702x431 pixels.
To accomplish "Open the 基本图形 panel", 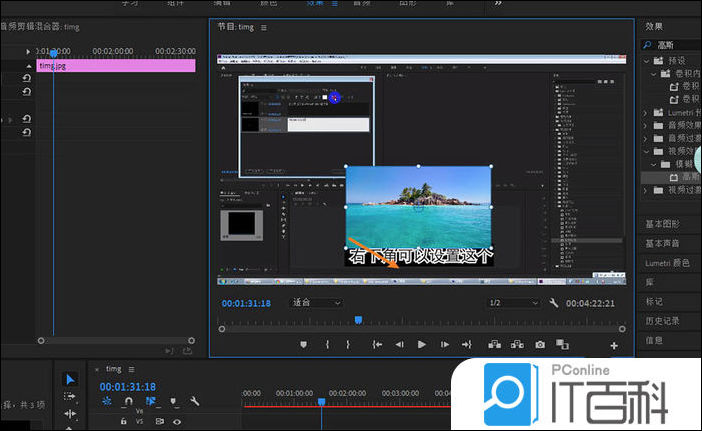I will 662,224.
